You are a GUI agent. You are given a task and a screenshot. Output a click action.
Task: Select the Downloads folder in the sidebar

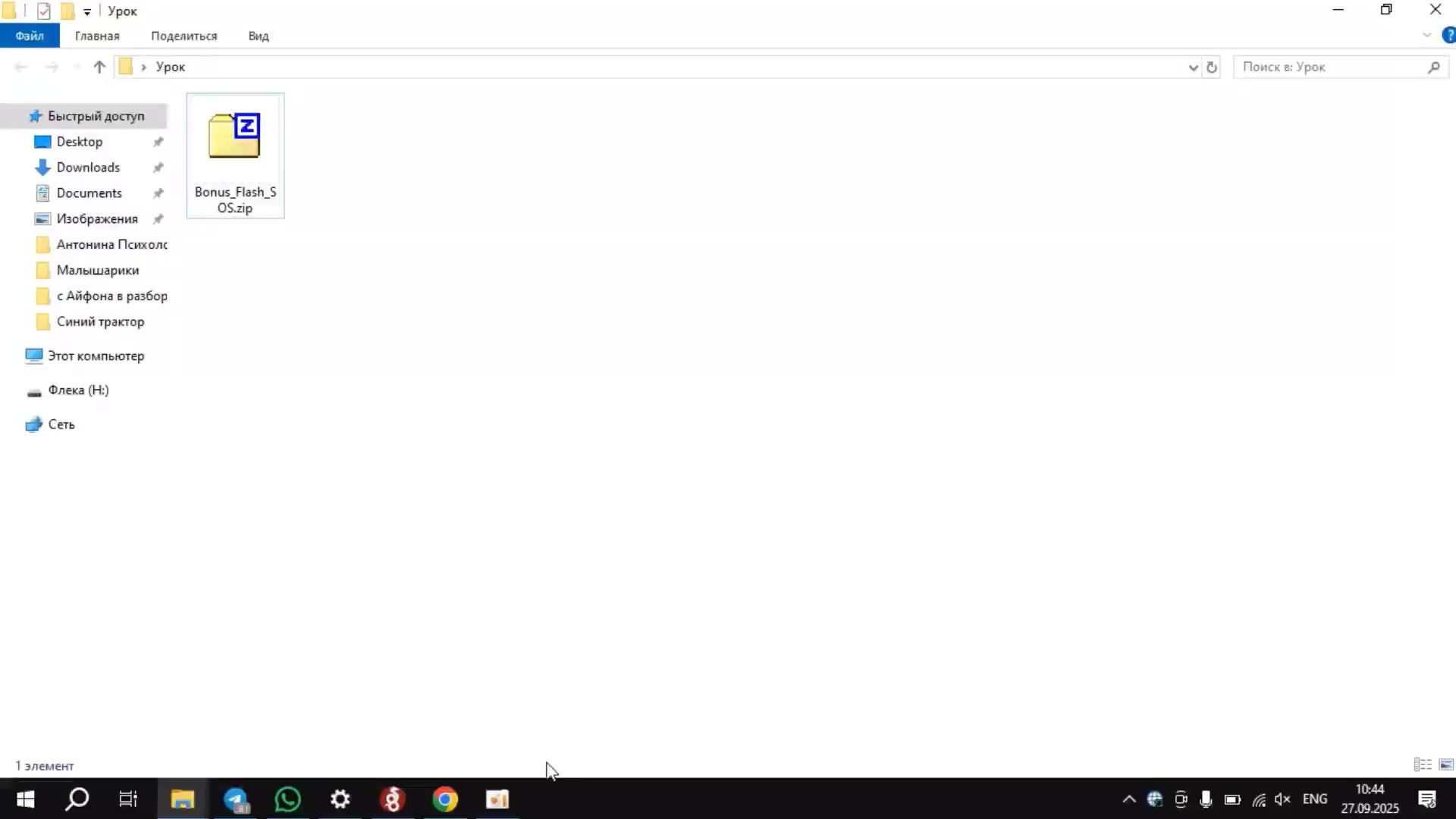tap(88, 168)
